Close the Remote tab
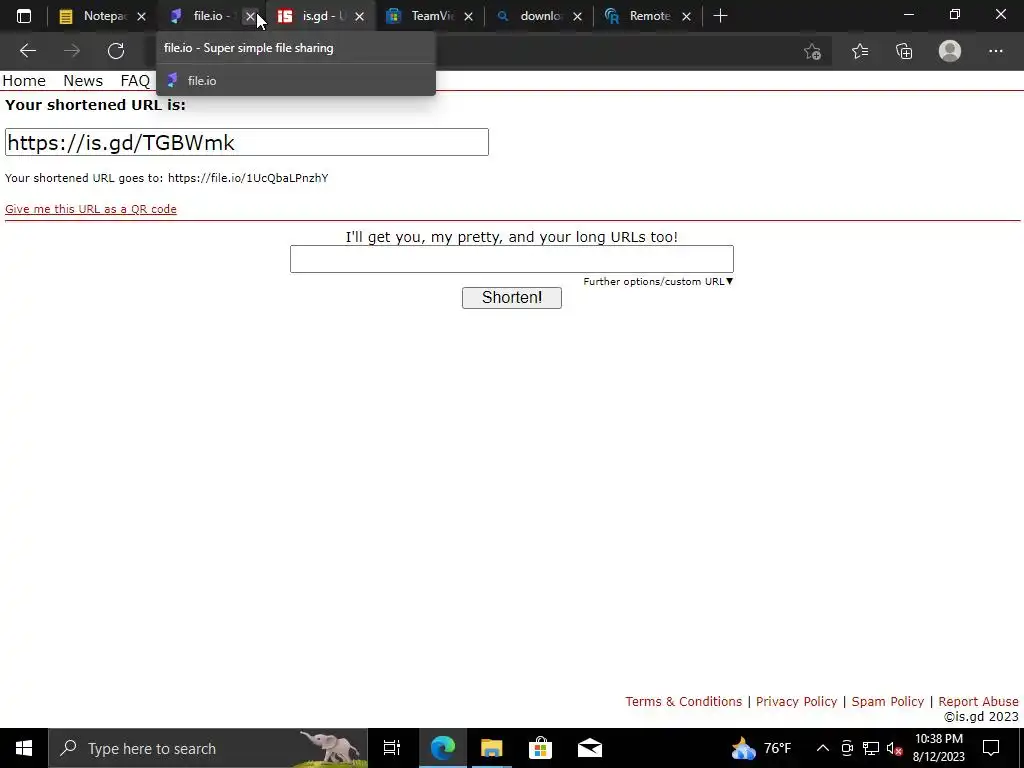 686,16
